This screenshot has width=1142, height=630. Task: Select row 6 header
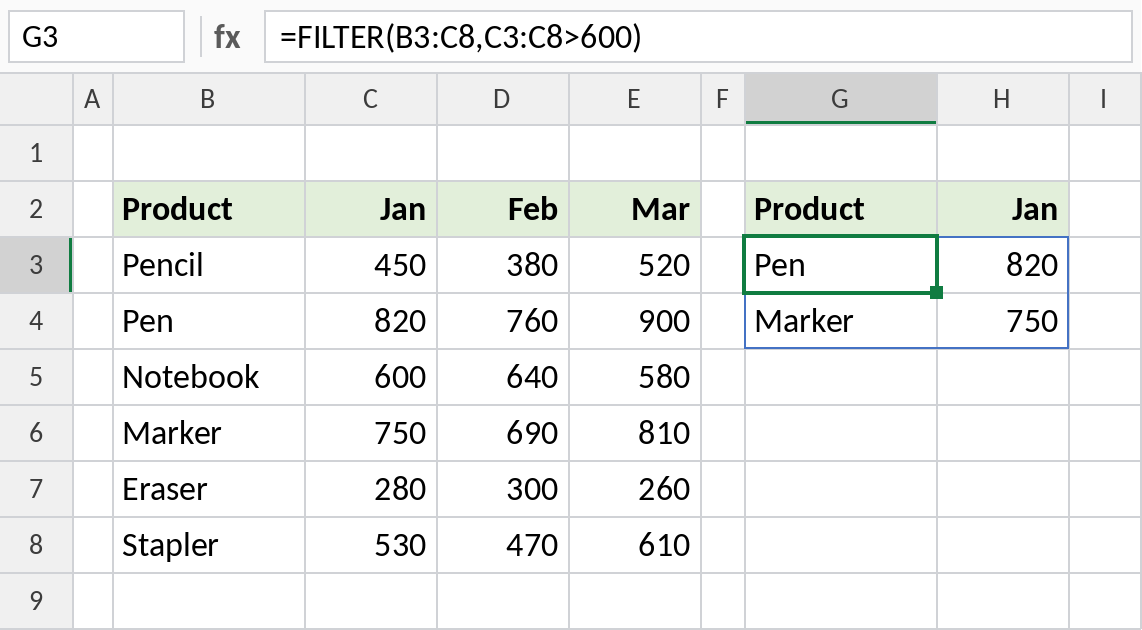[x=36, y=433]
